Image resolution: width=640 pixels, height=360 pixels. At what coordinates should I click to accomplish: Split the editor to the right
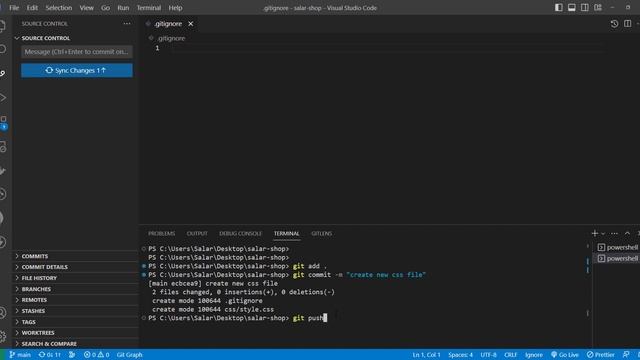click(x=627, y=24)
